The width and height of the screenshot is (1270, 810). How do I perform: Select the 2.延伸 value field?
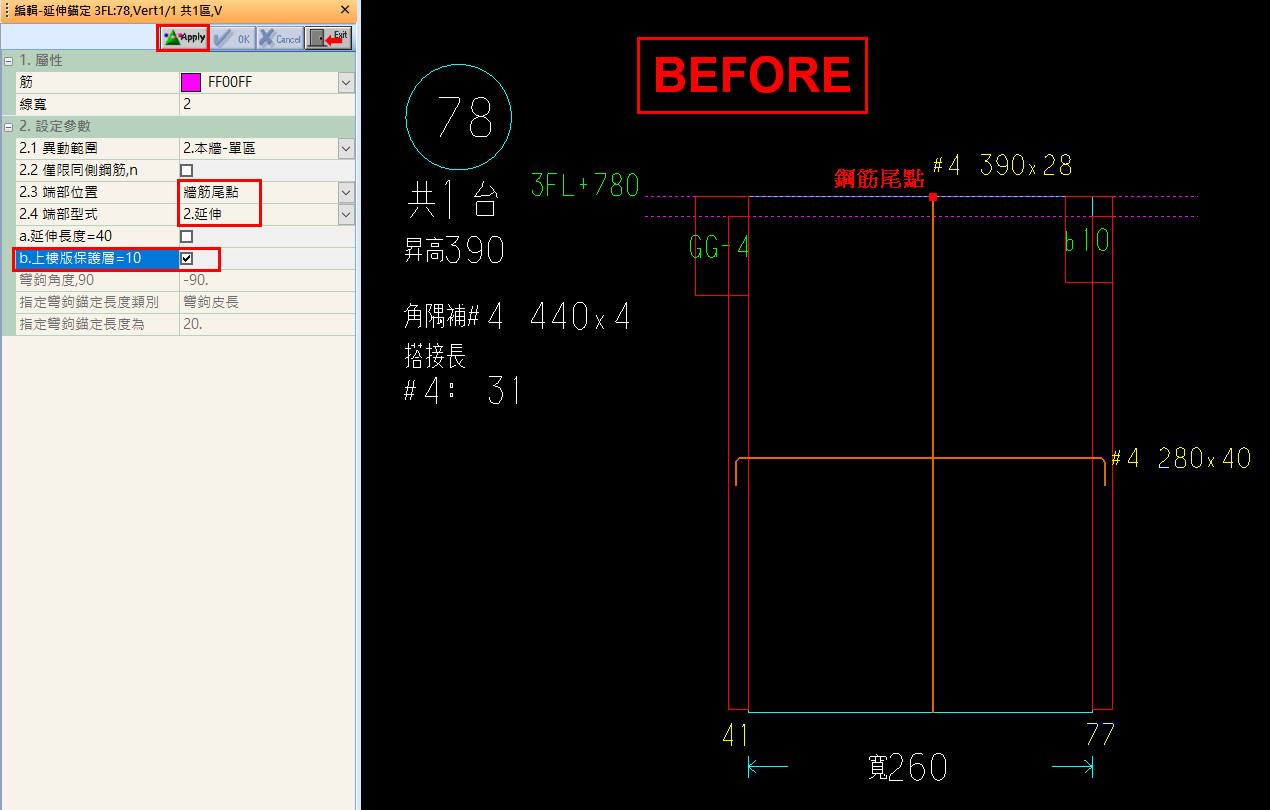pos(258,214)
